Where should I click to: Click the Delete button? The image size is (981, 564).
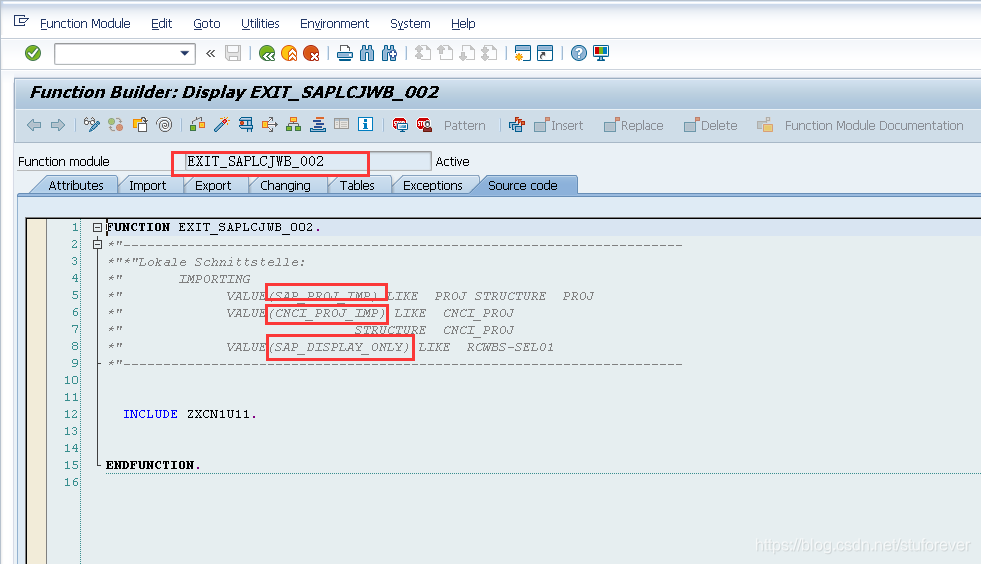coord(711,126)
